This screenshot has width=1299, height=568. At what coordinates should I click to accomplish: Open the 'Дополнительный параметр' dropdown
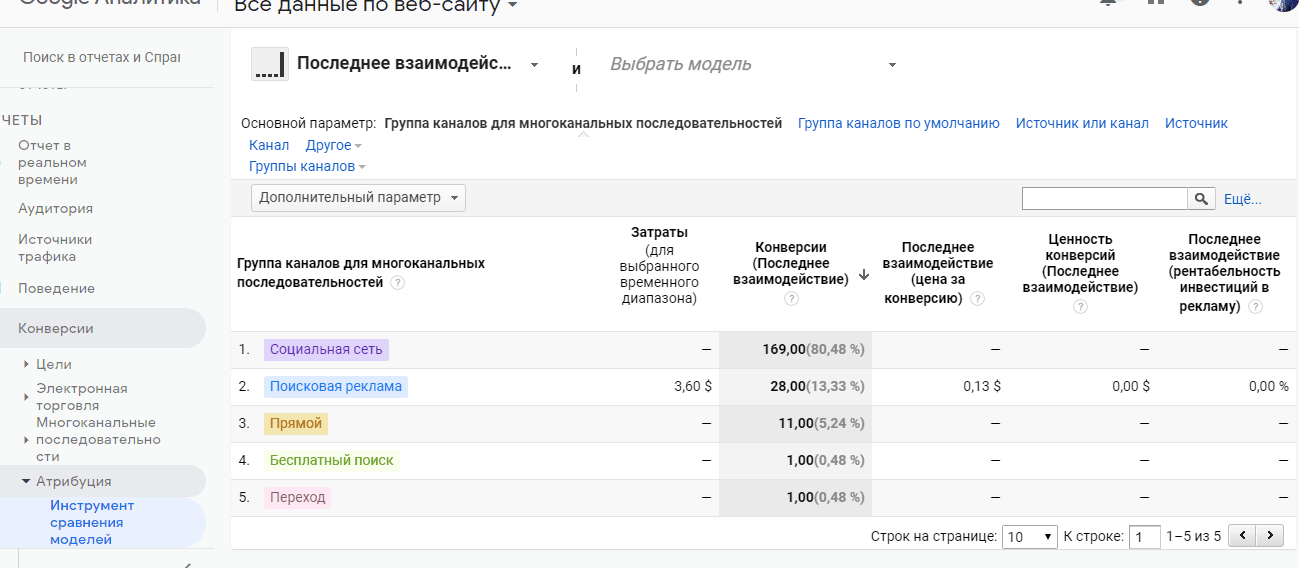358,198
